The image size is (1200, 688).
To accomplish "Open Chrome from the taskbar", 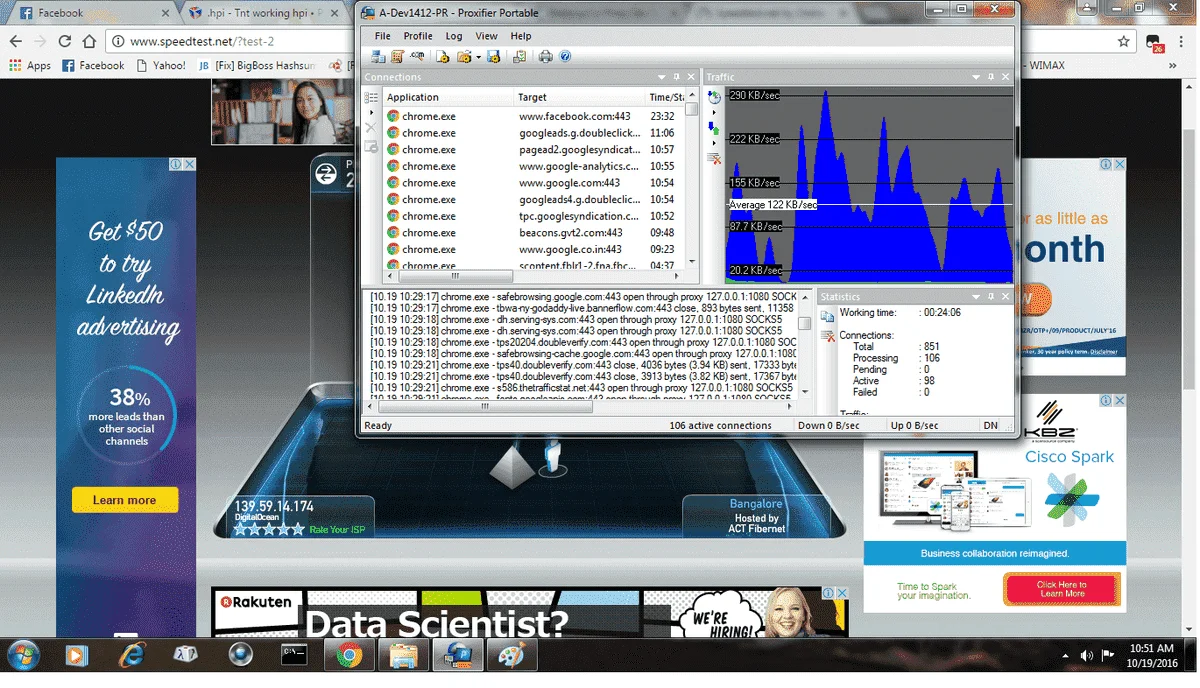I will click(349, 656).
